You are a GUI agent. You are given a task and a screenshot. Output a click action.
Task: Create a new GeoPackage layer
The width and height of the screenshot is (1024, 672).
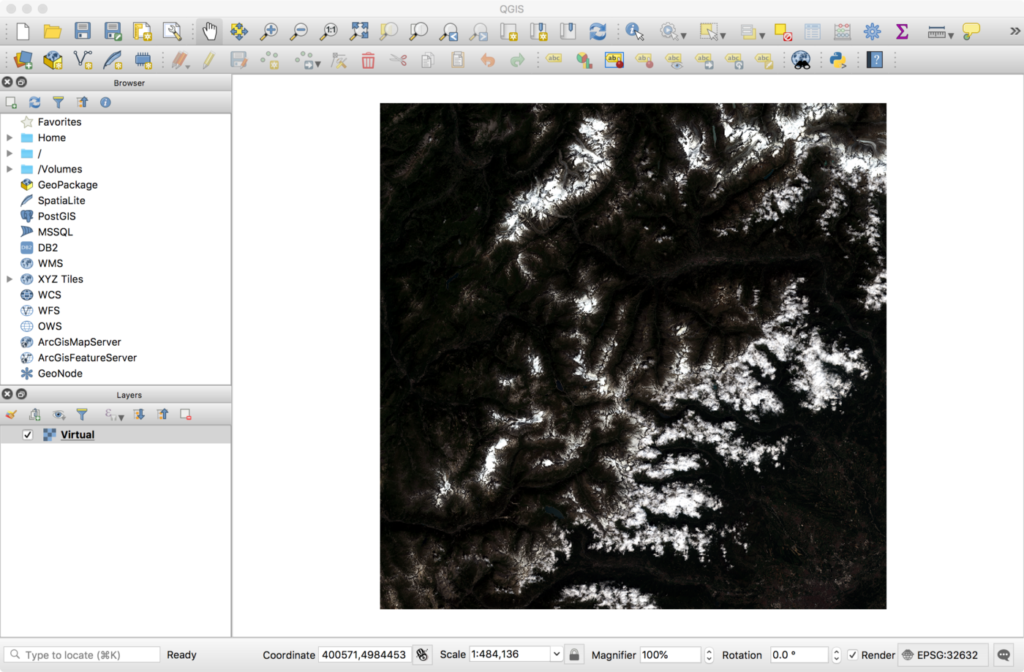coord(52,60)
